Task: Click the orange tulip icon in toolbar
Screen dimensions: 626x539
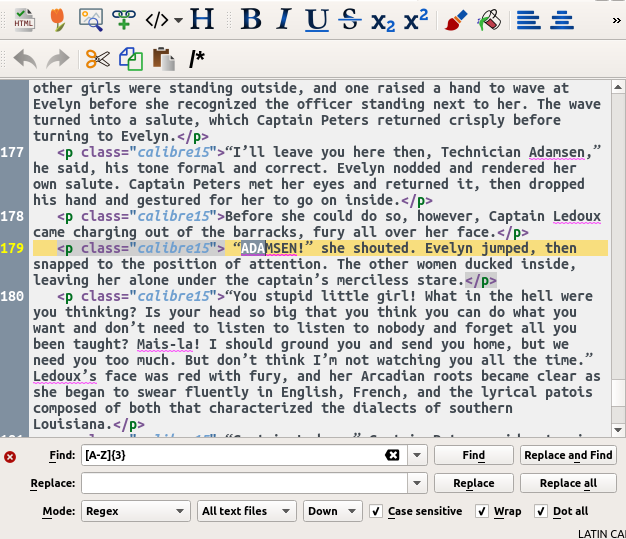Action: click(58, 19)
